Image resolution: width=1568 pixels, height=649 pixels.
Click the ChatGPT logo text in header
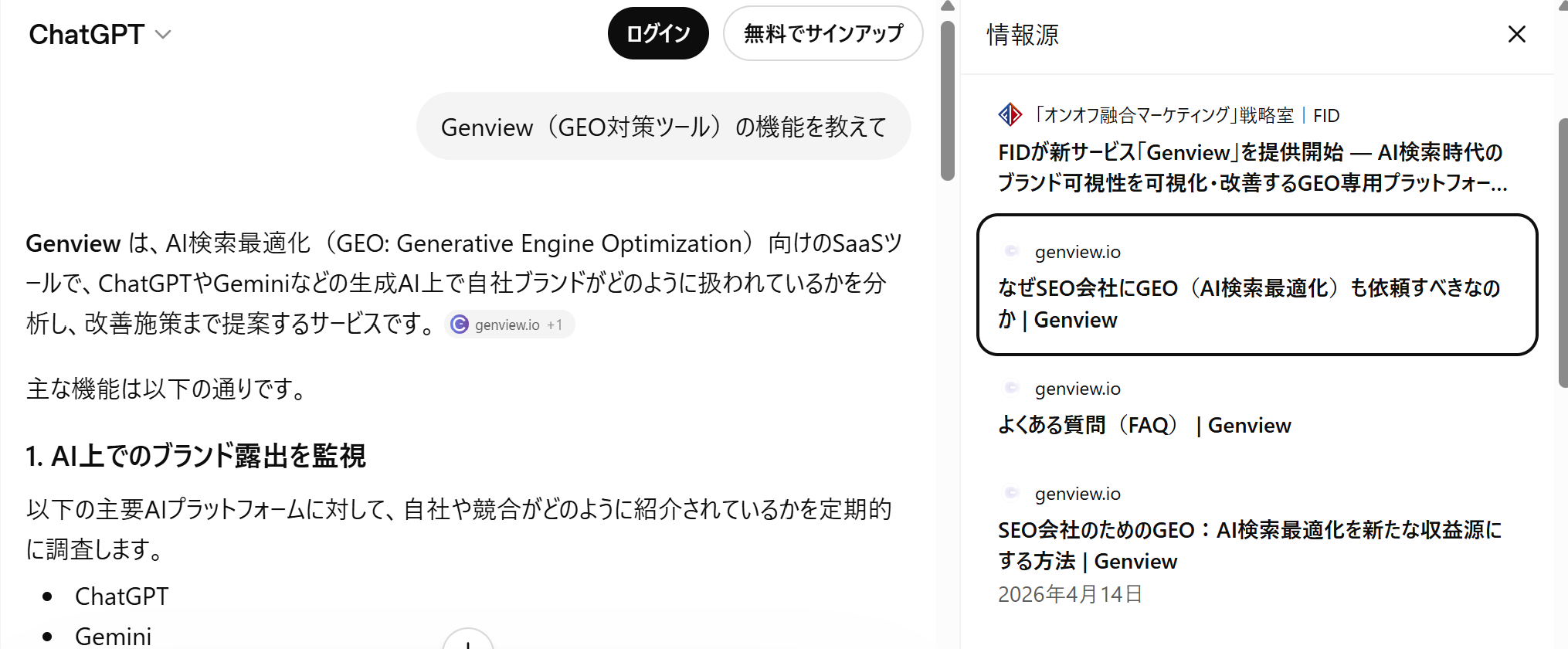click(x=87, y=35)
